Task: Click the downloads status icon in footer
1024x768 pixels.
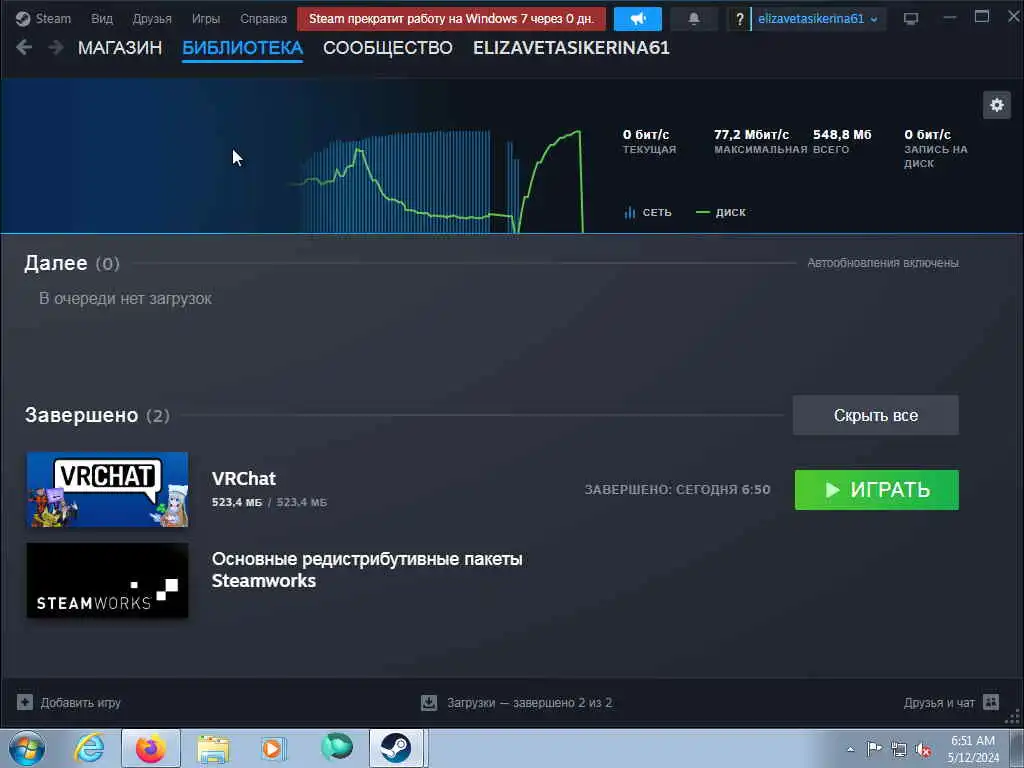Action: [x=429, y=703]
